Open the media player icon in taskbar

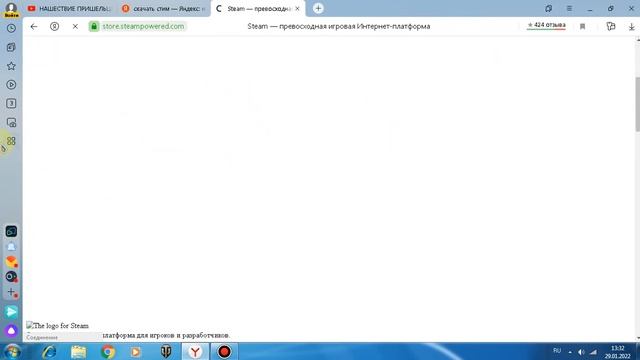click(x=136, y=352)
